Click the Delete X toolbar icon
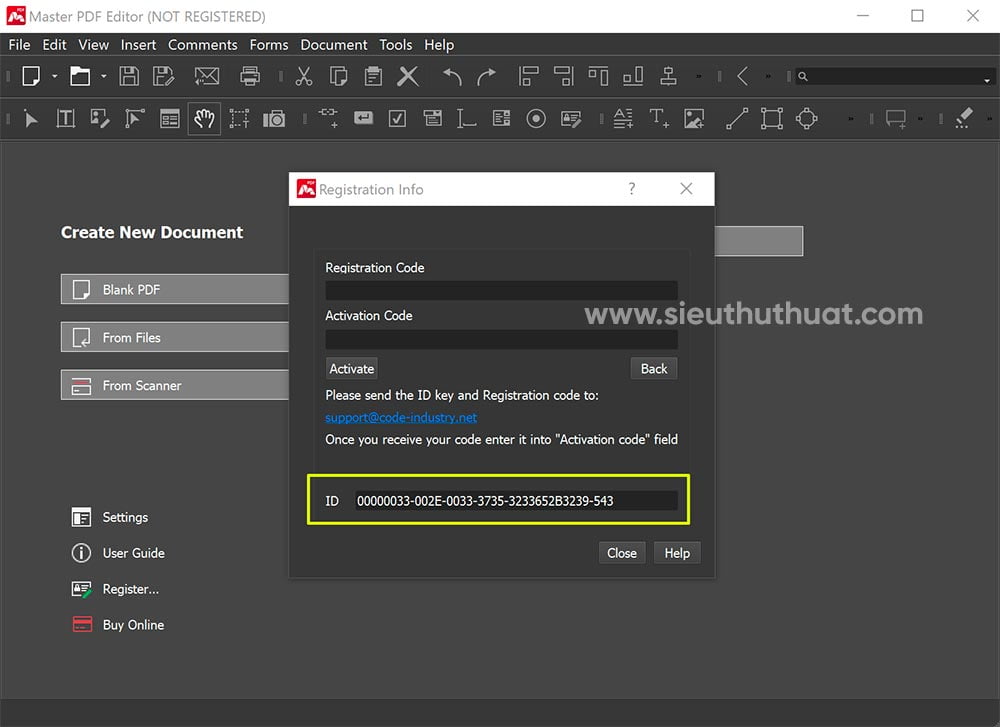Screen dimensions: 1000x727 [x=408, y=77]
